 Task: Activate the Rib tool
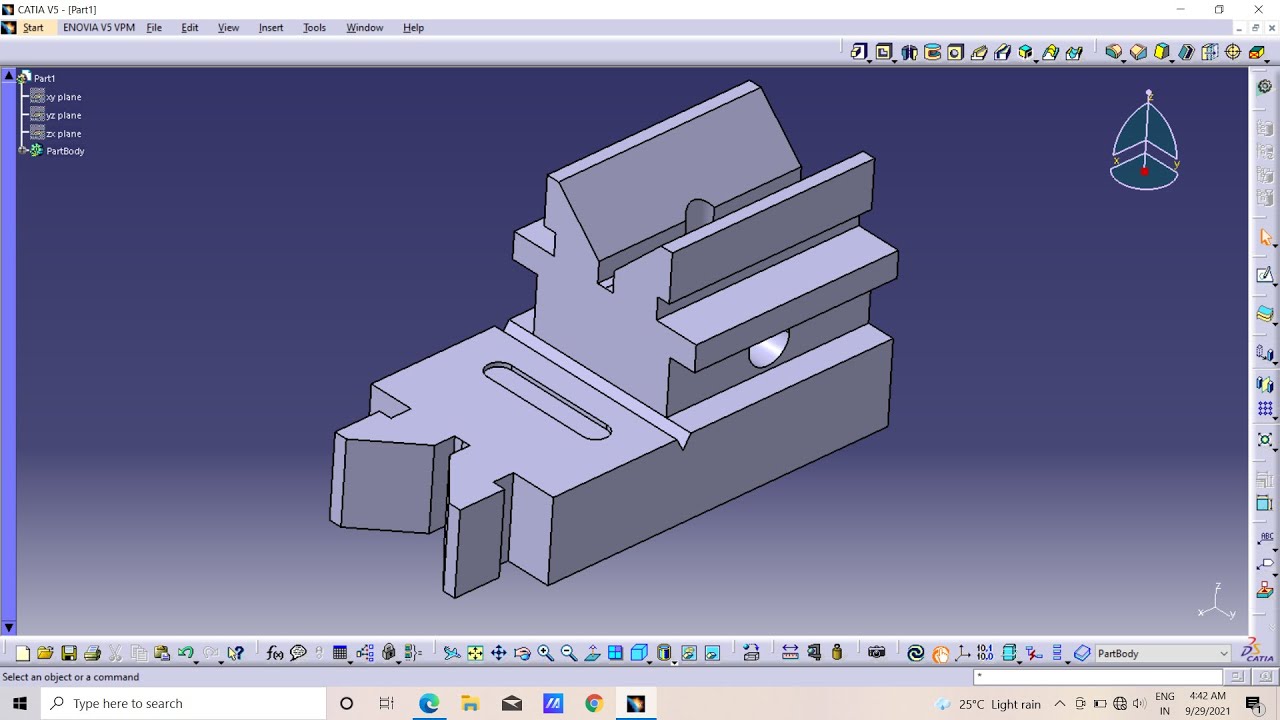coord(979,52)
